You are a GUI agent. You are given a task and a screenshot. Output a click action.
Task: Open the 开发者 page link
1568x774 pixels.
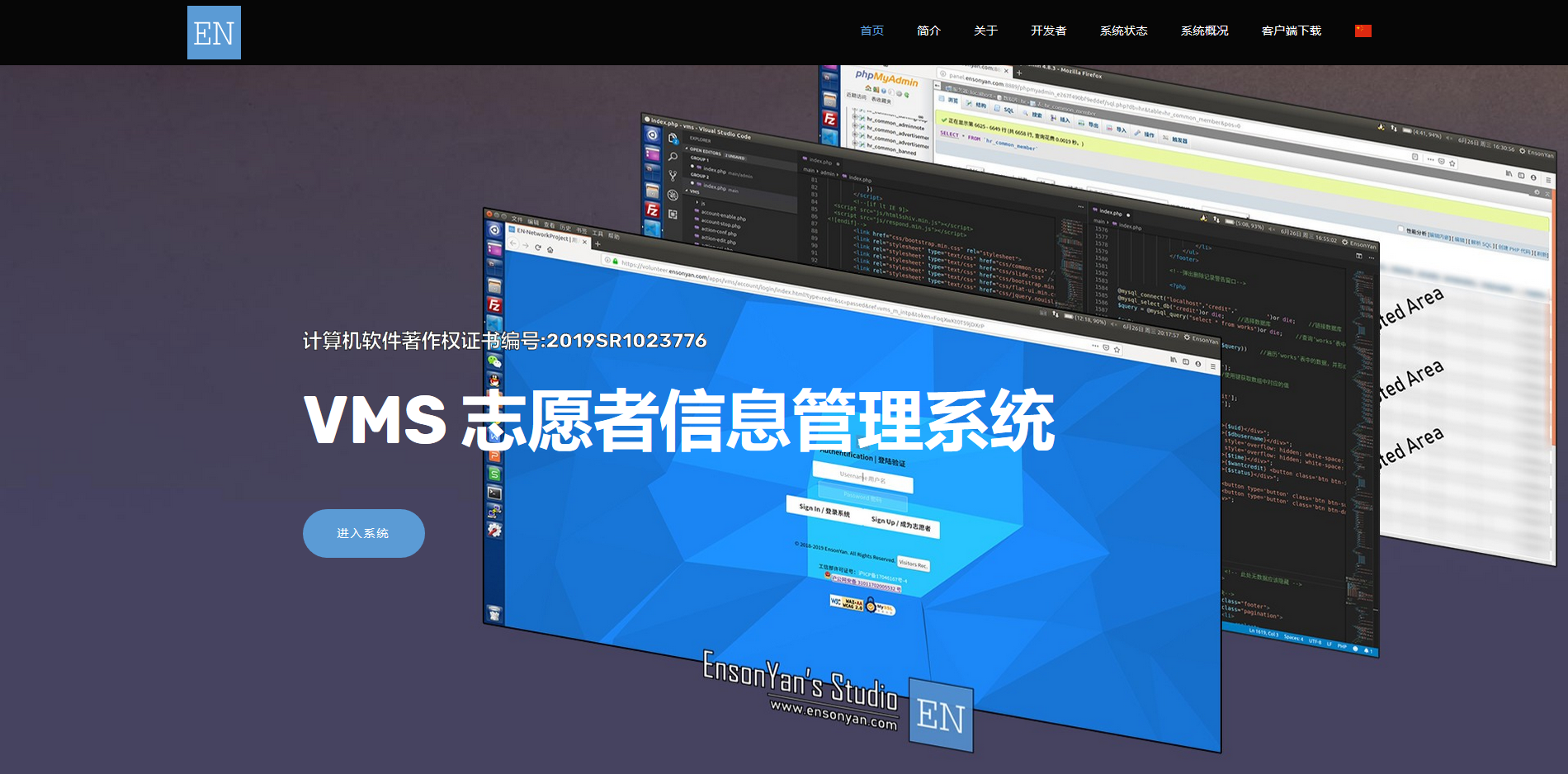pos(1048,31)
